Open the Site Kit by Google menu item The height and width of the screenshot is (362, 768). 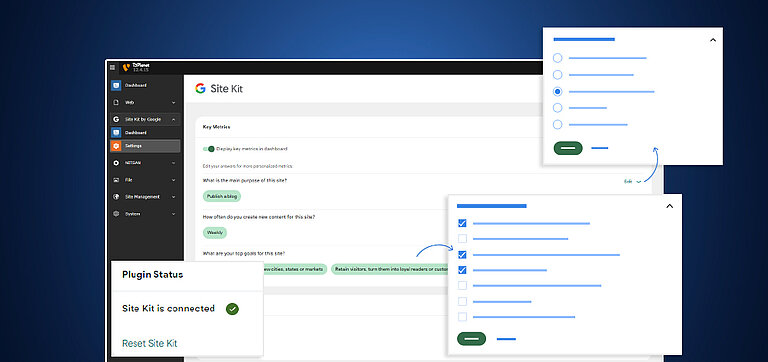pos(145,120)
